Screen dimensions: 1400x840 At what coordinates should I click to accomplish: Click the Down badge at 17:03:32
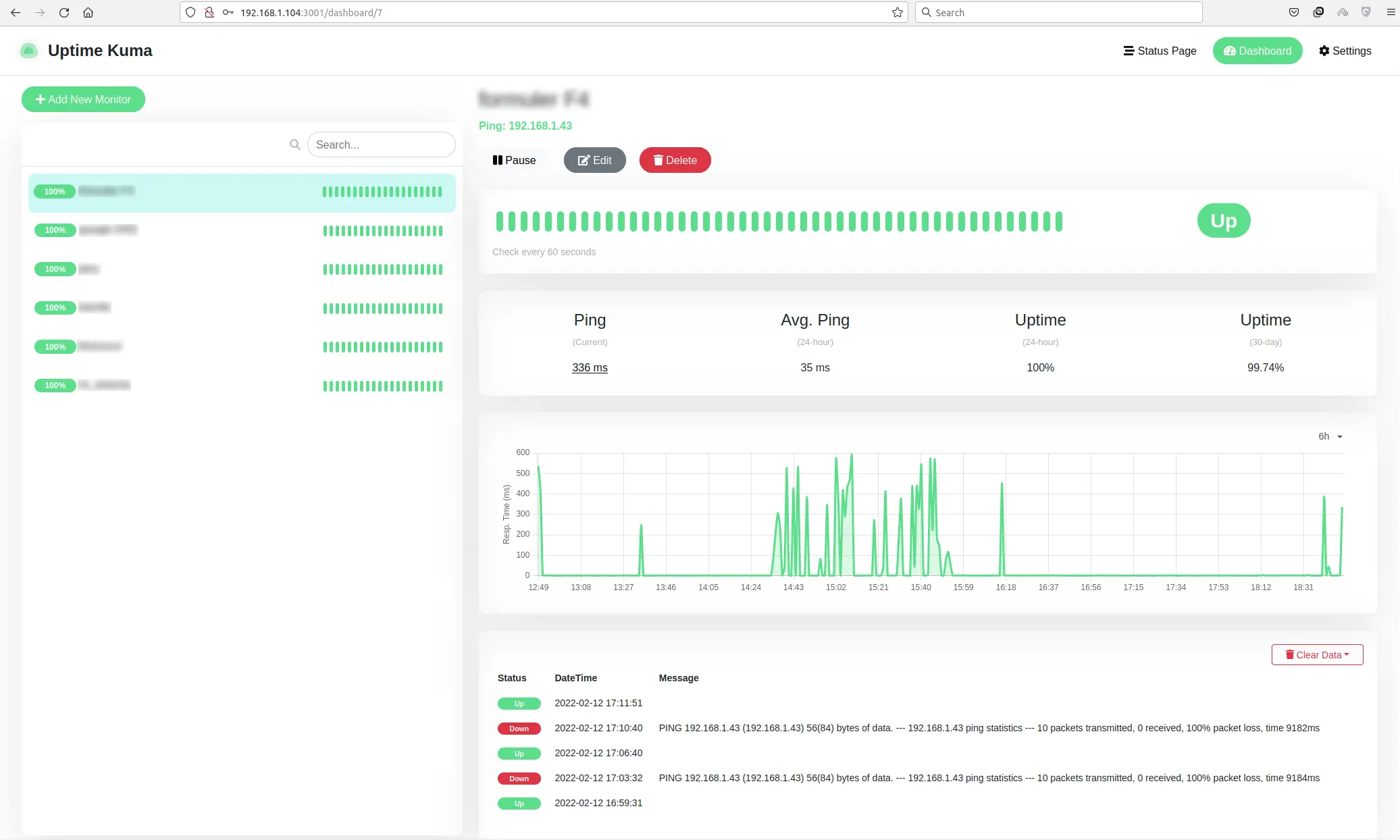519,779
